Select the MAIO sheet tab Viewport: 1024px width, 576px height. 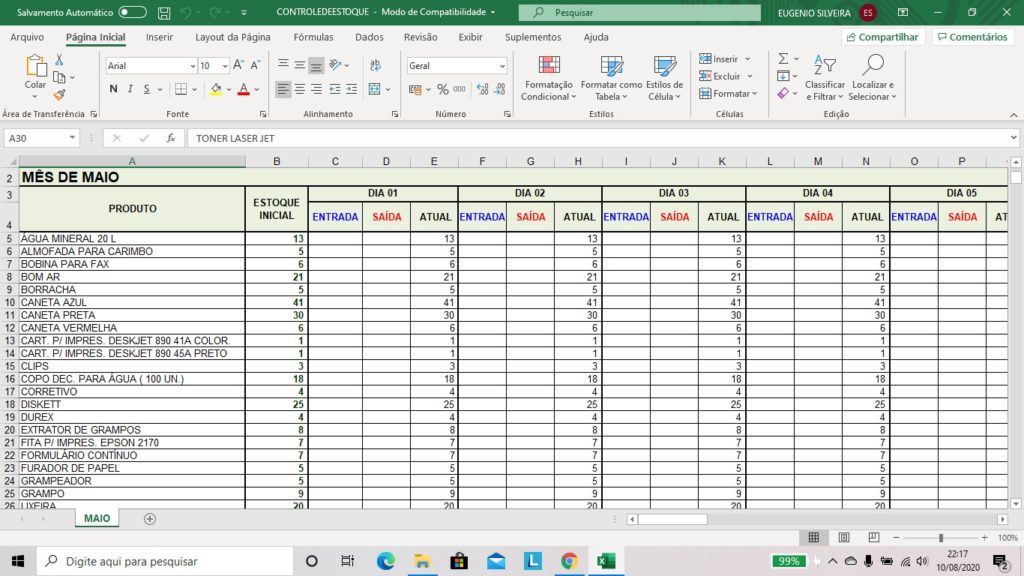click(x=97, y=519)
